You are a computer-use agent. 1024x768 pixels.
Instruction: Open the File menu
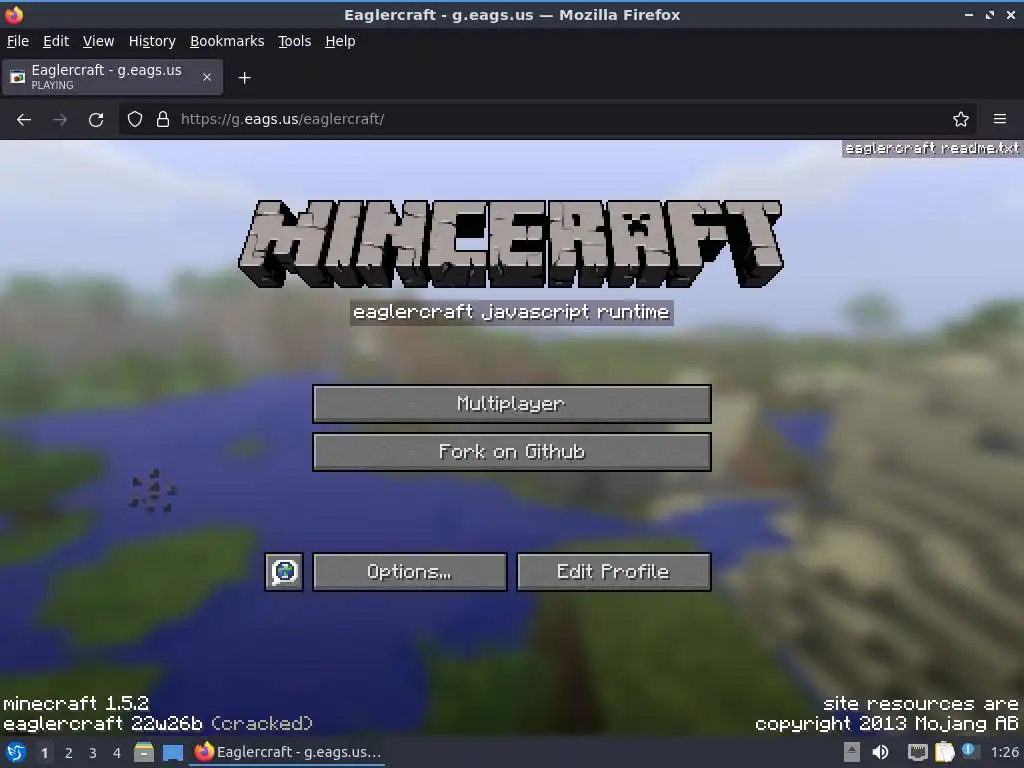18,41
